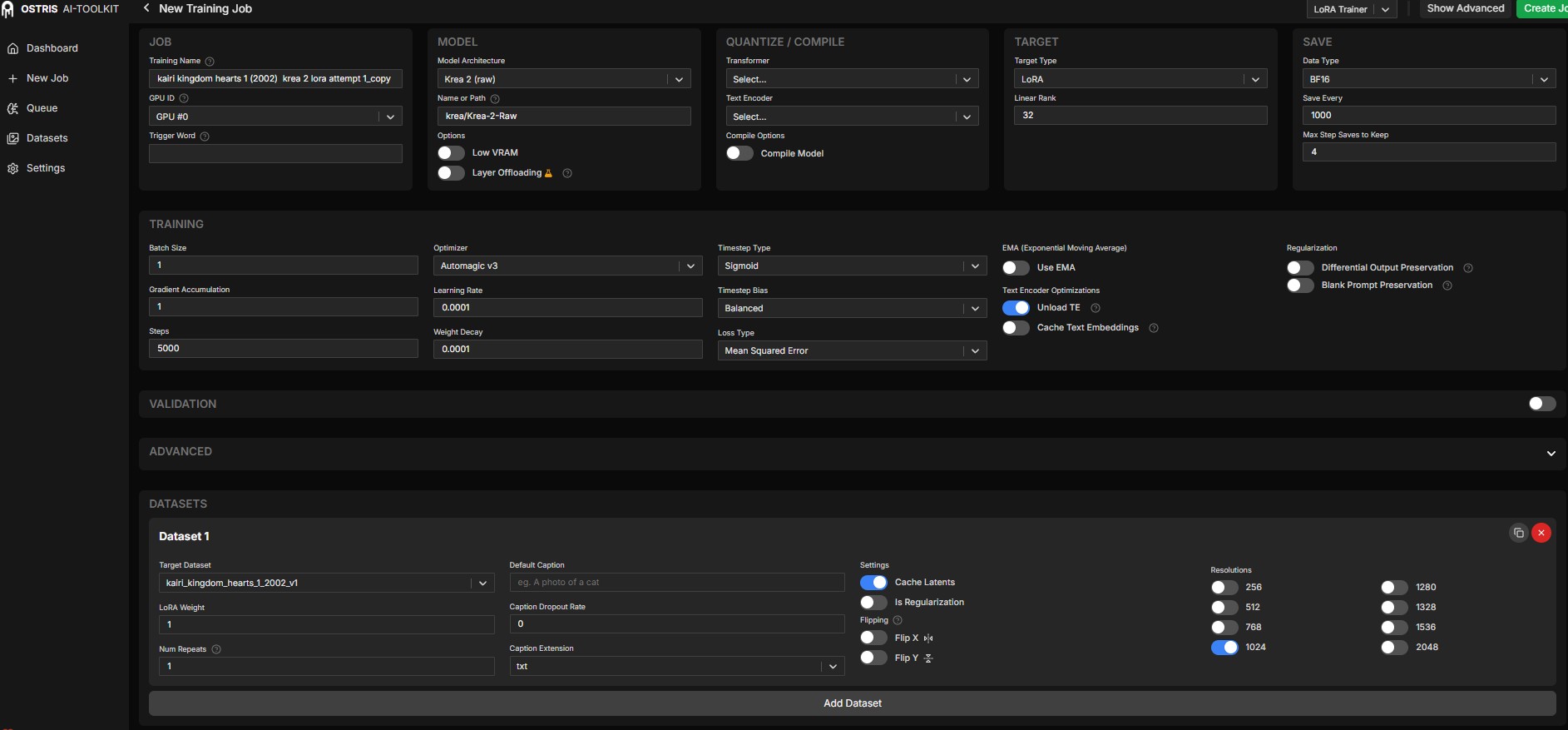
Task: Click the Cache Text Embeddings help icon
Action: coord(1154,328)
